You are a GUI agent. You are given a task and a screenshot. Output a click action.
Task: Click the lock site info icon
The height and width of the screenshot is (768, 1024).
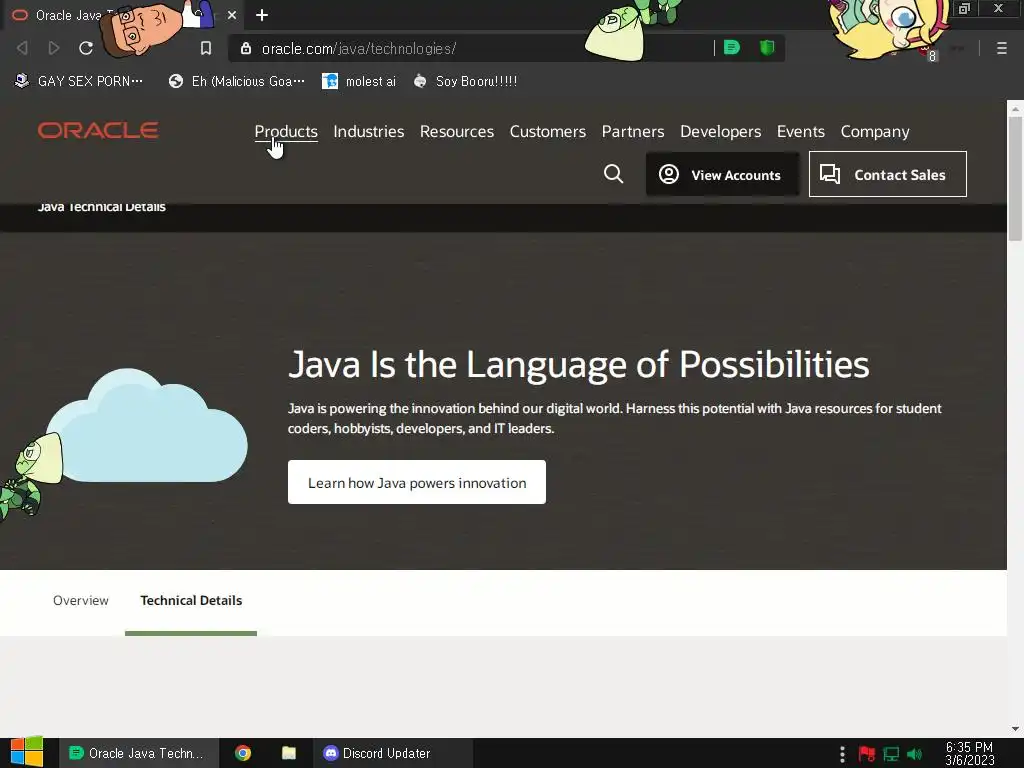[x=246, y=48]
